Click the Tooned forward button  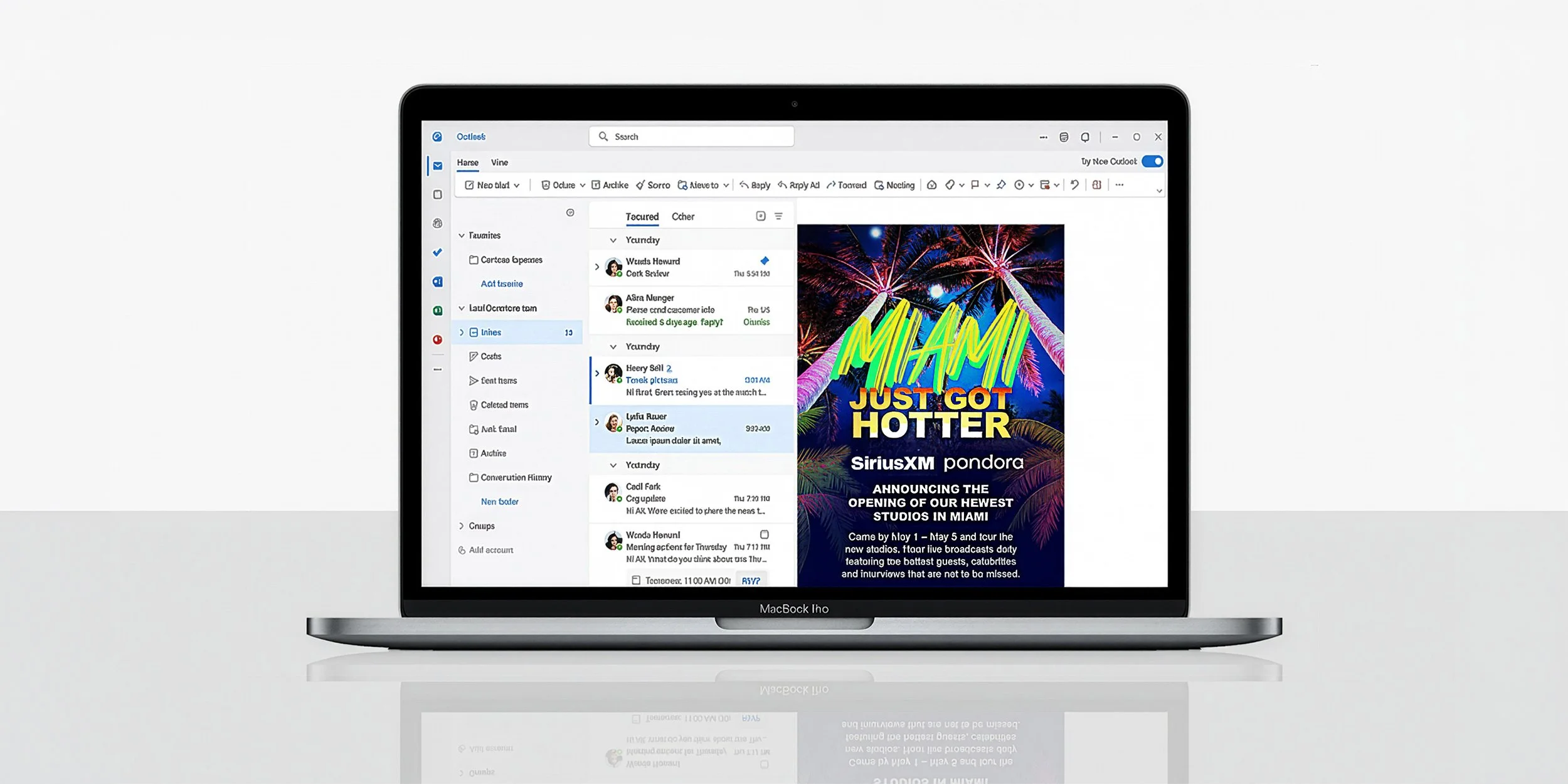pos(846,185)
